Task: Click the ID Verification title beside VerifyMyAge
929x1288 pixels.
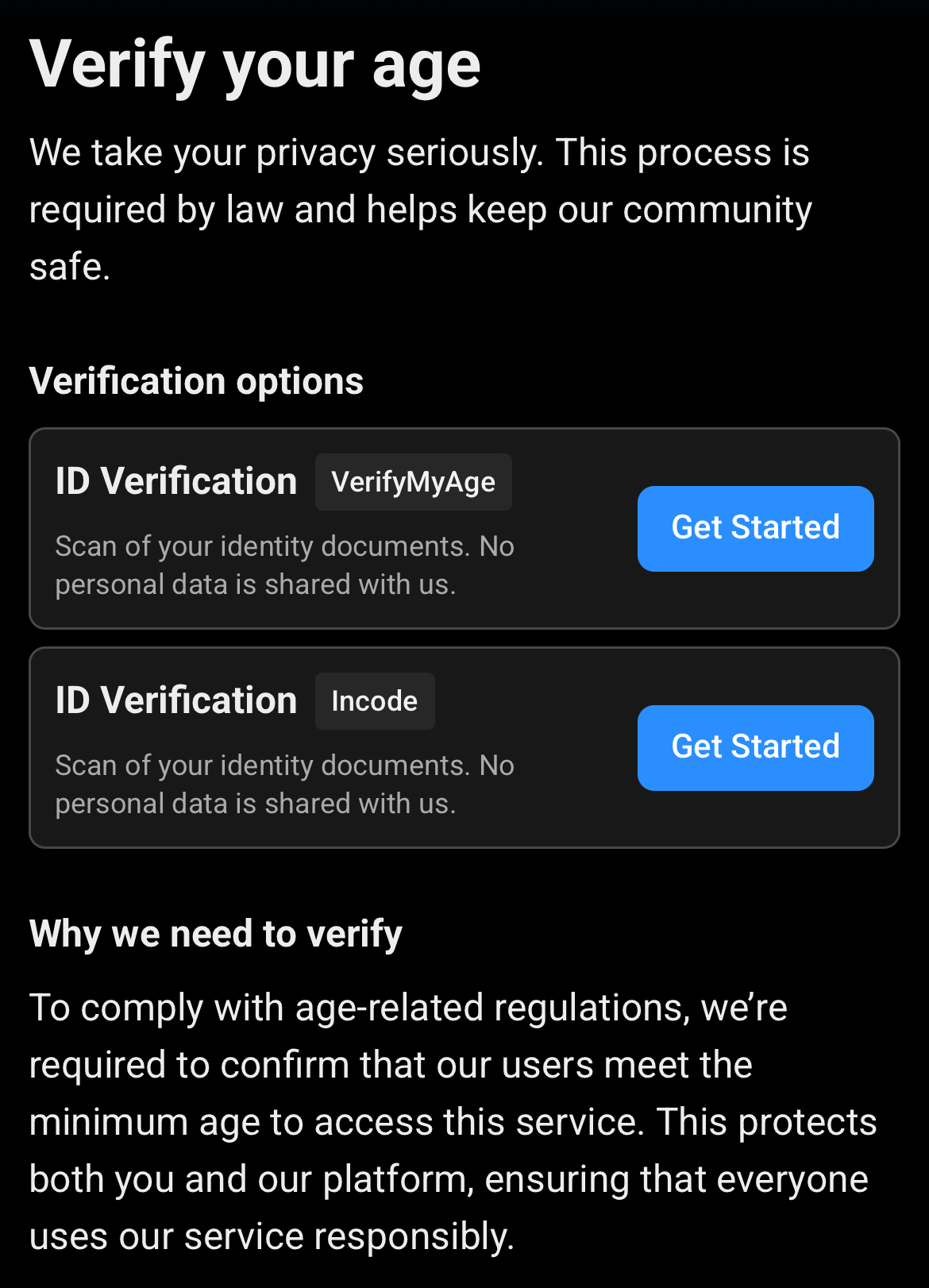Action: (176, 481)
